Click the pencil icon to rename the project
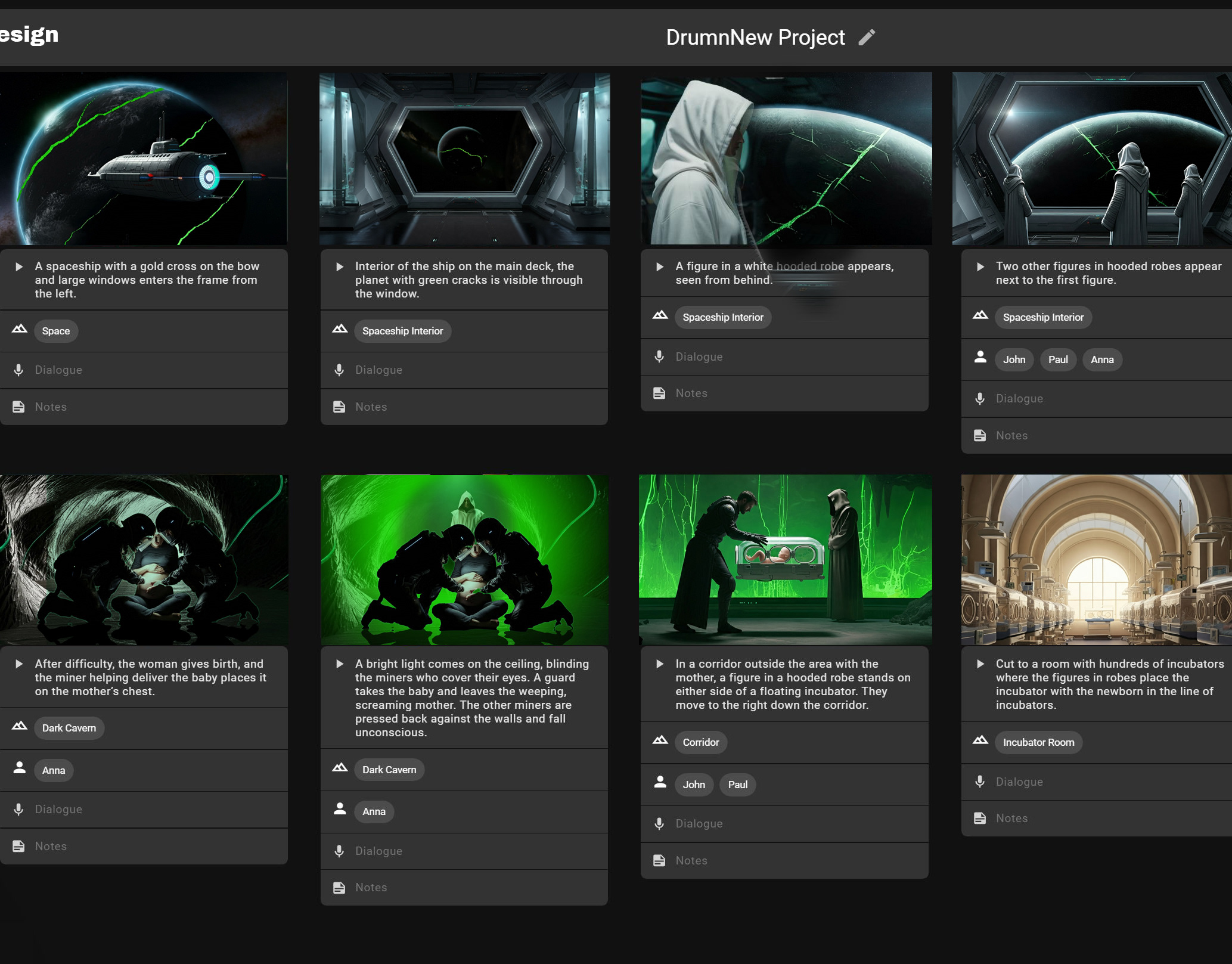Viewport: 1232px width, 964px height. [x=867, y=38]
